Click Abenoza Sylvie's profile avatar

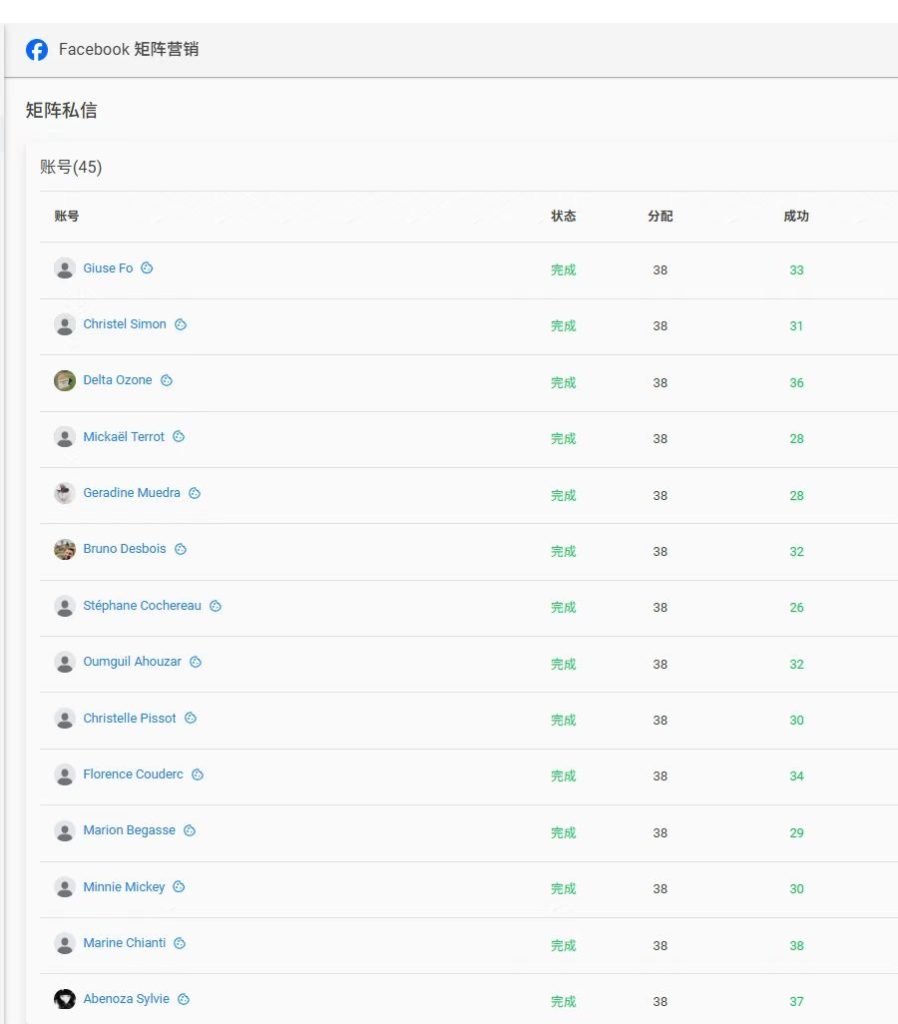65,999
